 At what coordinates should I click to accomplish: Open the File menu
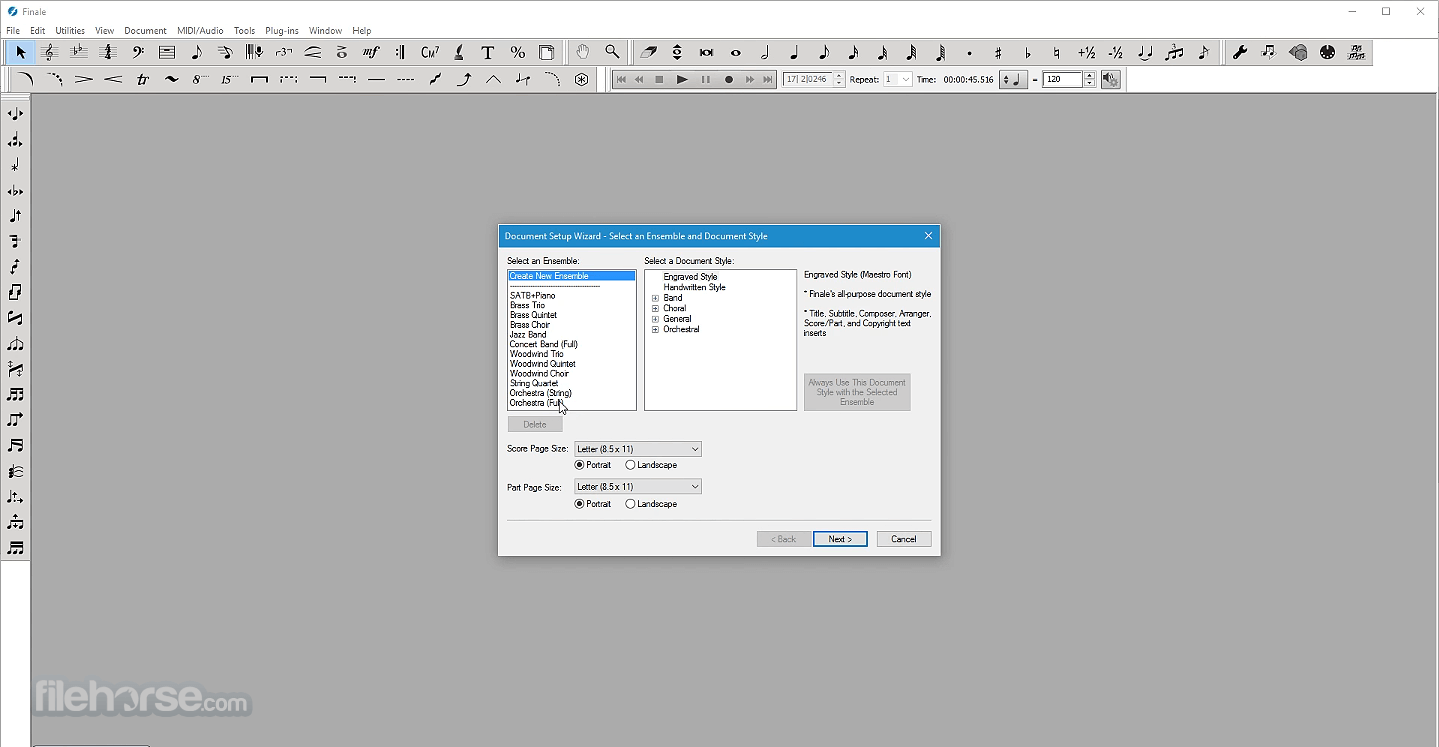pyautogui.click(x=13, y=31)
